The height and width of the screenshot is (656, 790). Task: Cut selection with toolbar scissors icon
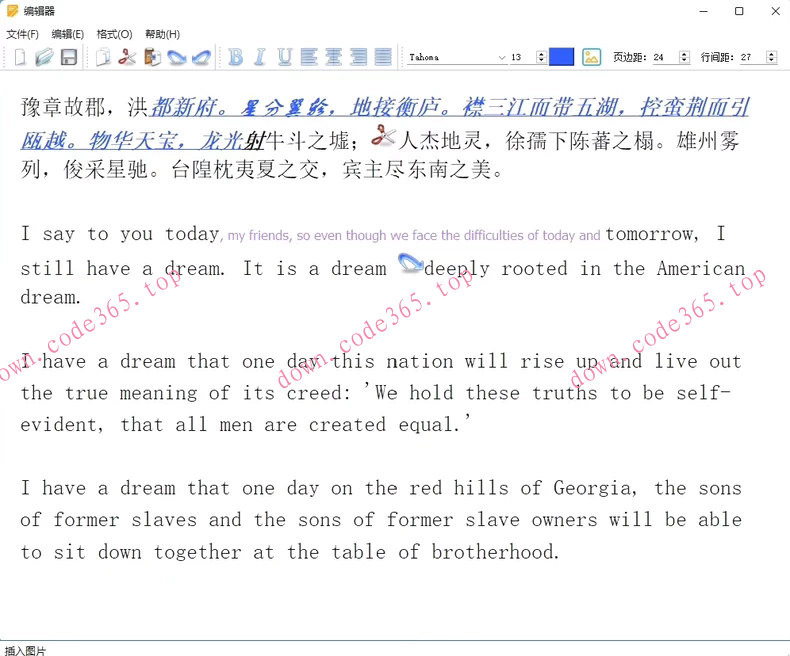point(127,57)
